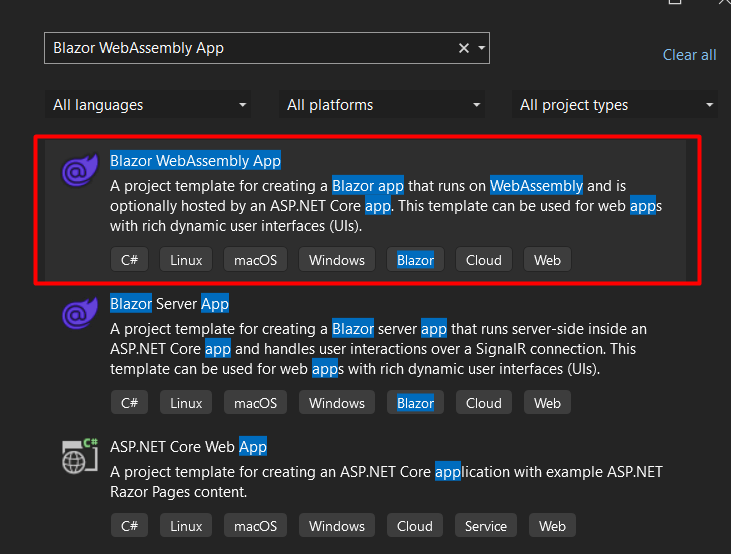Click the Blazor tag under Blazor WebAssembly App
731x554 pixels.
pyautogui.click(x=415, y=260)
